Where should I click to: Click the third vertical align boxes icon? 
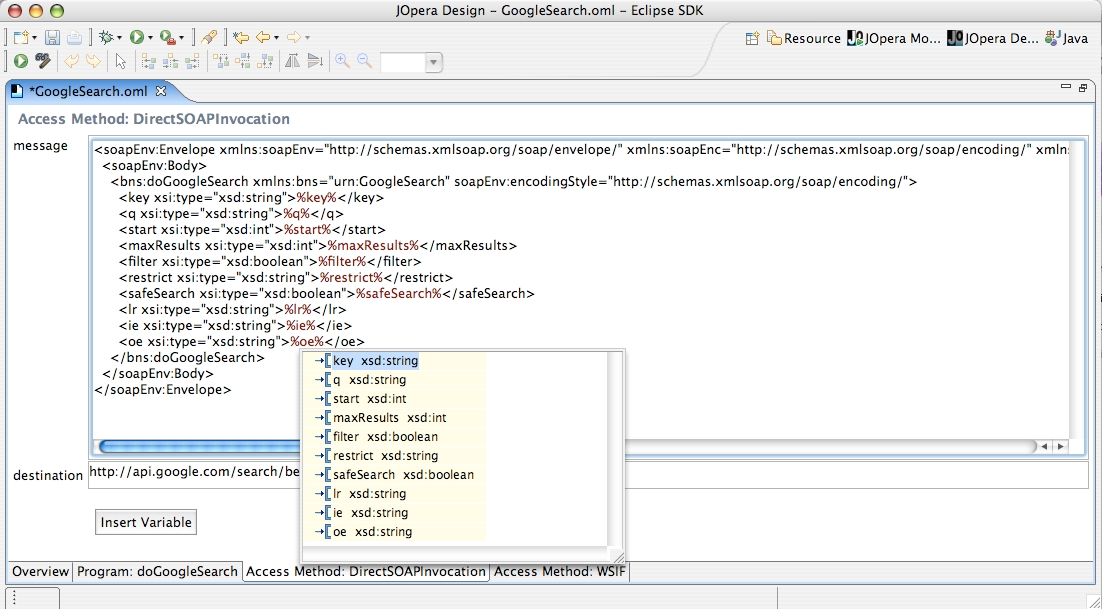point(265,62)
